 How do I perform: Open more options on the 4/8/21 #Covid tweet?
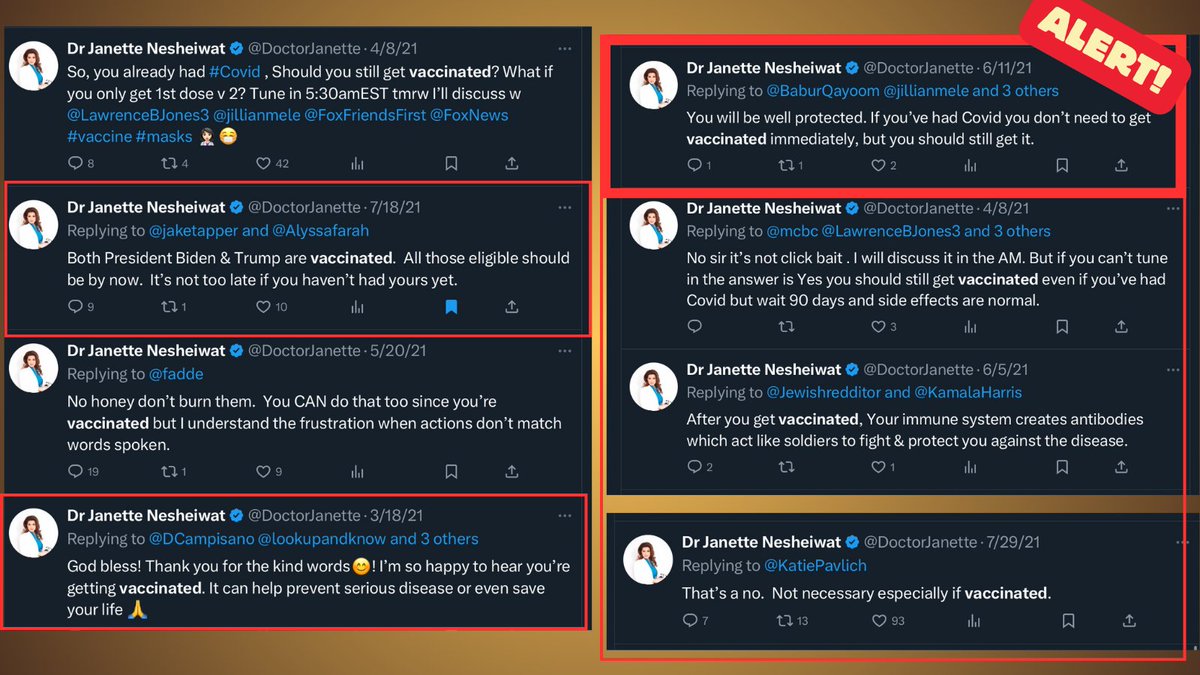point(566,47)
